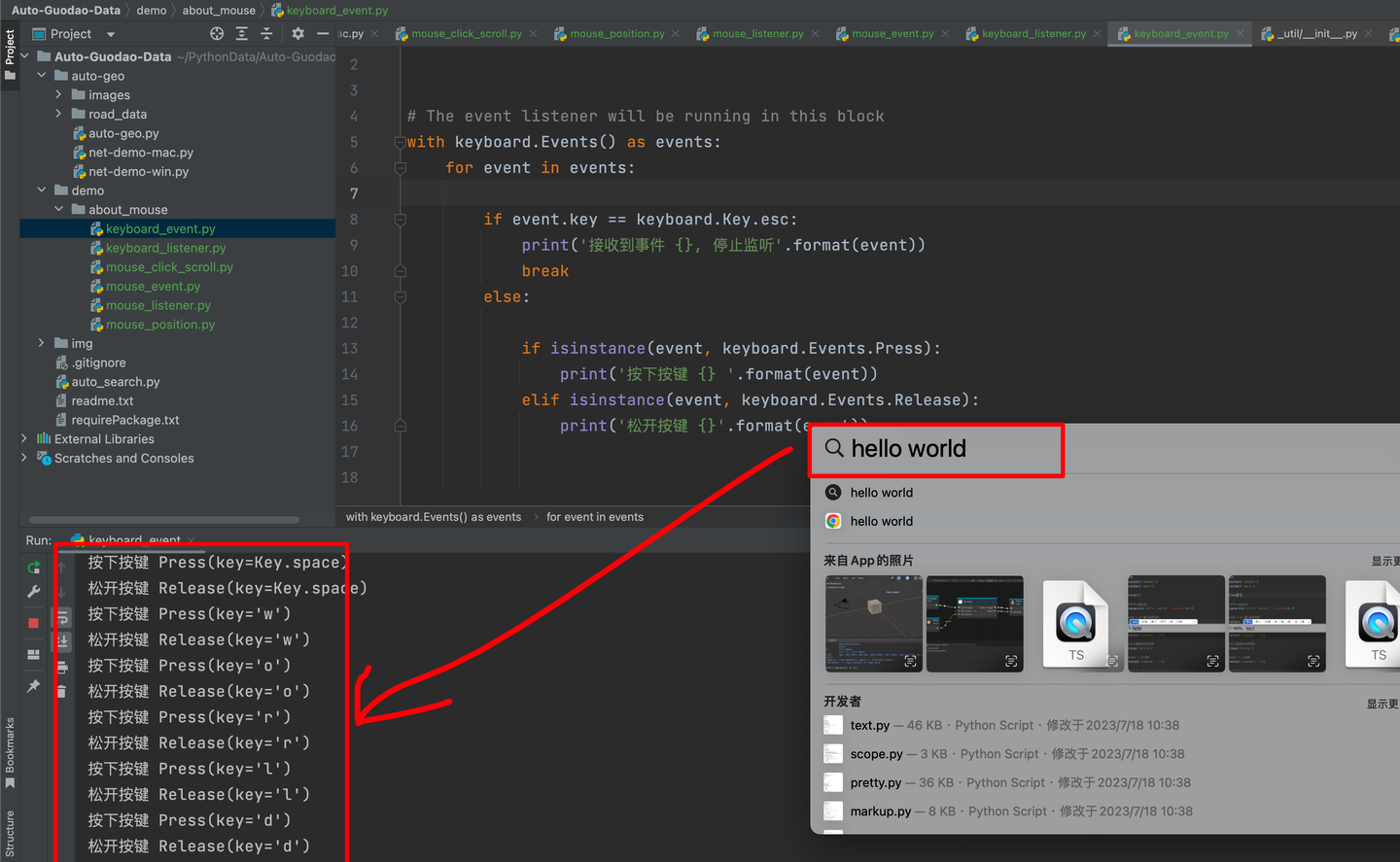Click the first hello world search suggestion
Viewport: 1400px width, 862px height.
881,493
